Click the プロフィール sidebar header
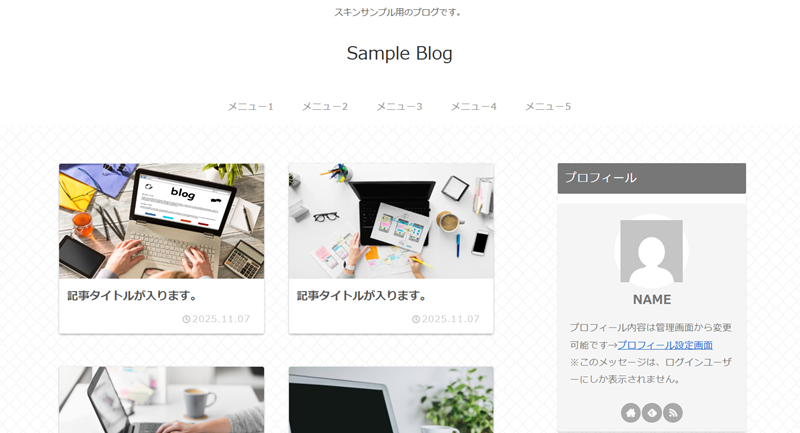 (x=652, y=178)
